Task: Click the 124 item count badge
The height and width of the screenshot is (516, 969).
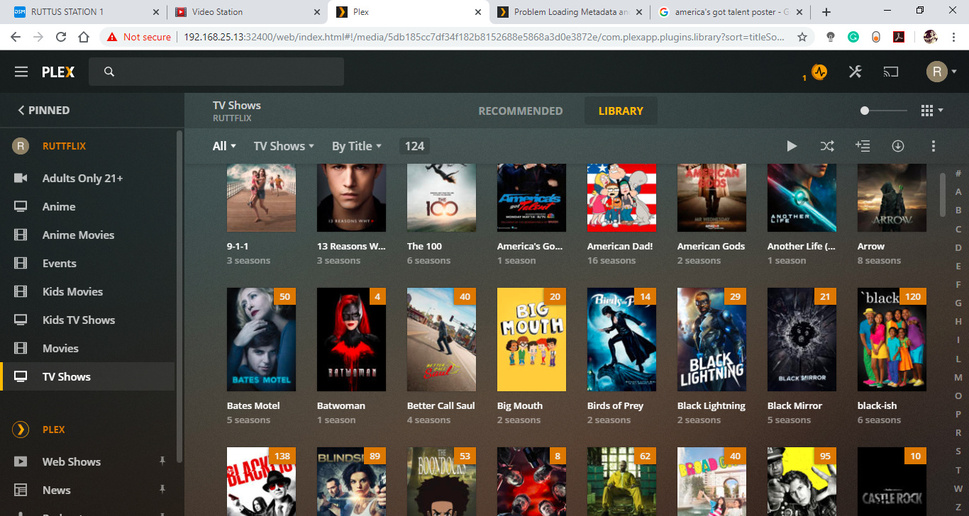Action: [x=414, y=146]
